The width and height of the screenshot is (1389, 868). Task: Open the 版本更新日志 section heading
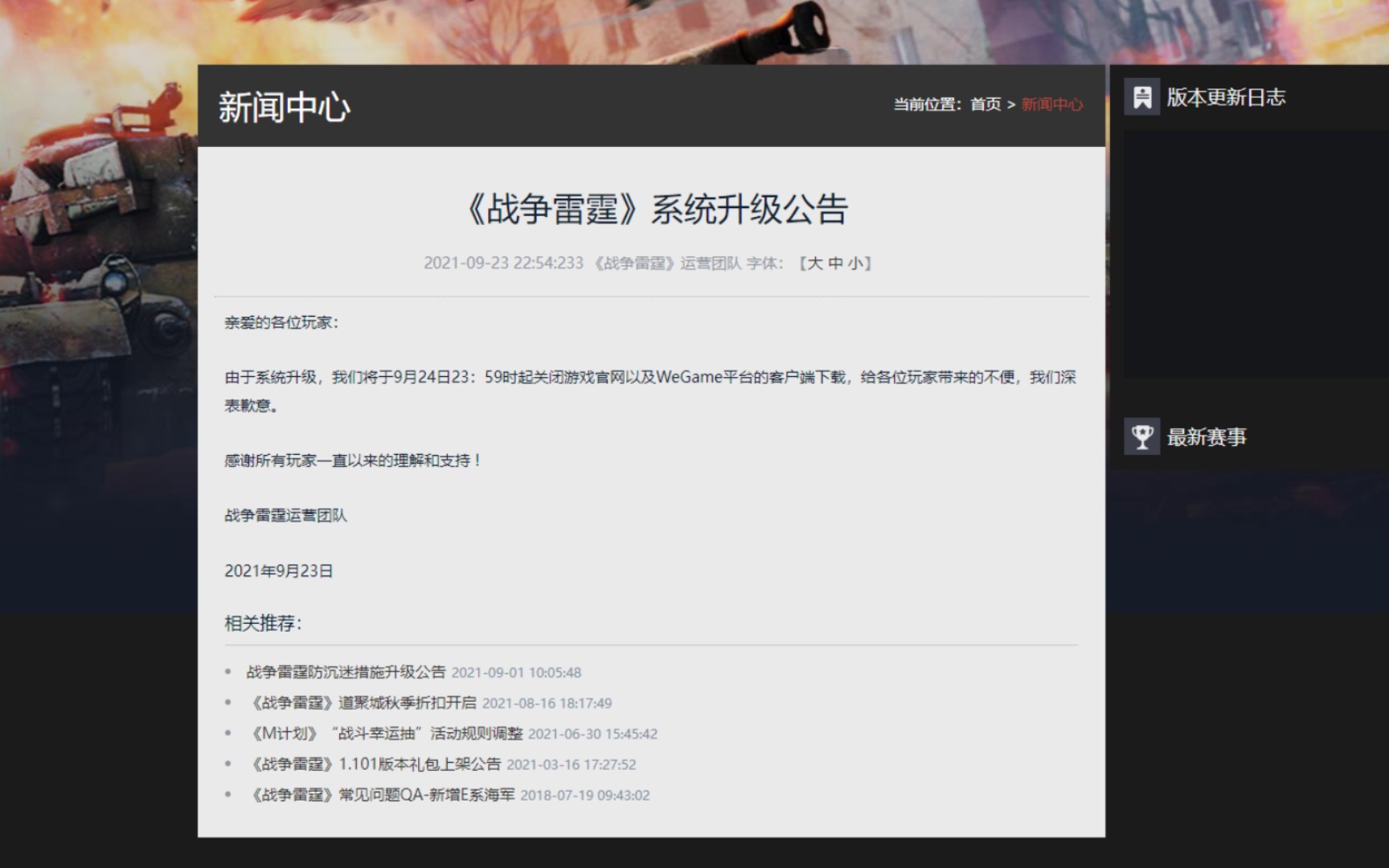[1226, 97]
